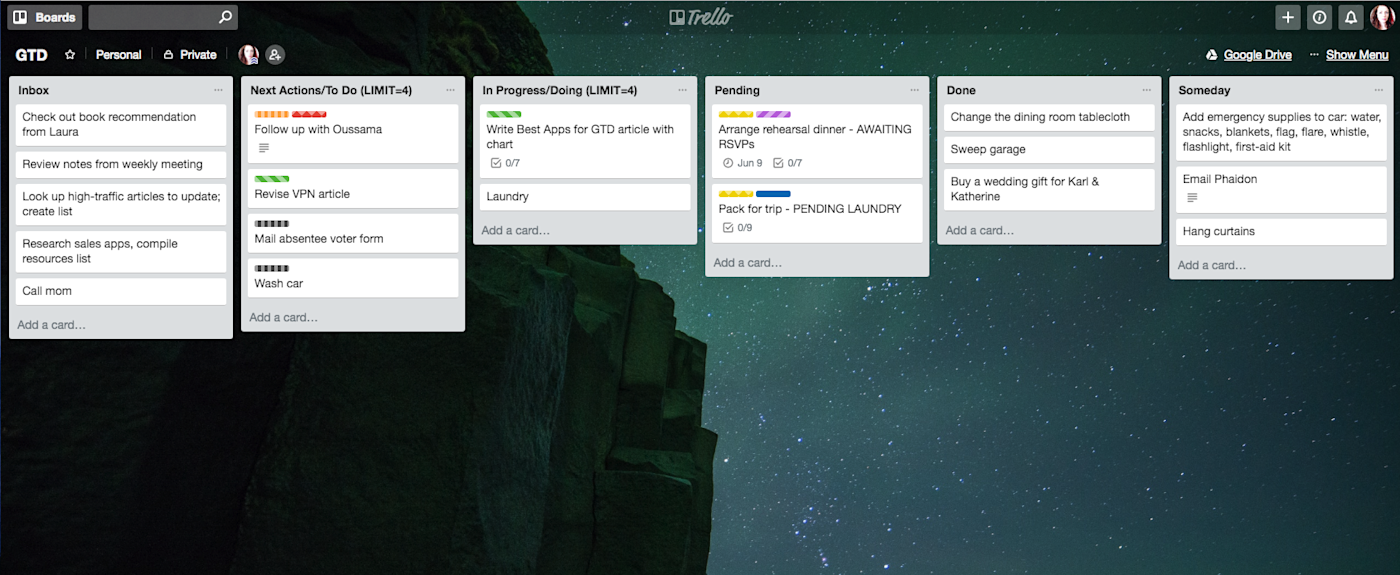Open the notifications bell
The width and height of the screenshot is (1400, 575).
pyautogui.click(x=1351, y=17)
